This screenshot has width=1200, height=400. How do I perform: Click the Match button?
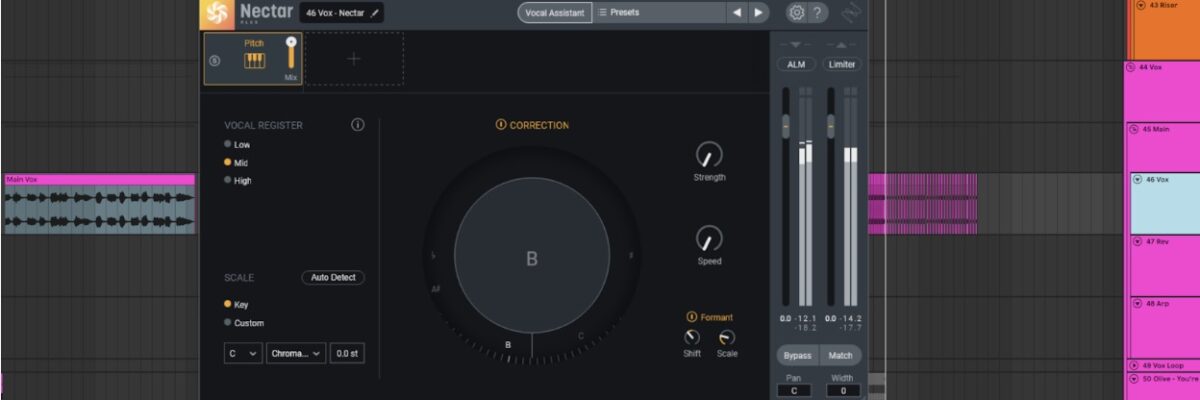841,355
